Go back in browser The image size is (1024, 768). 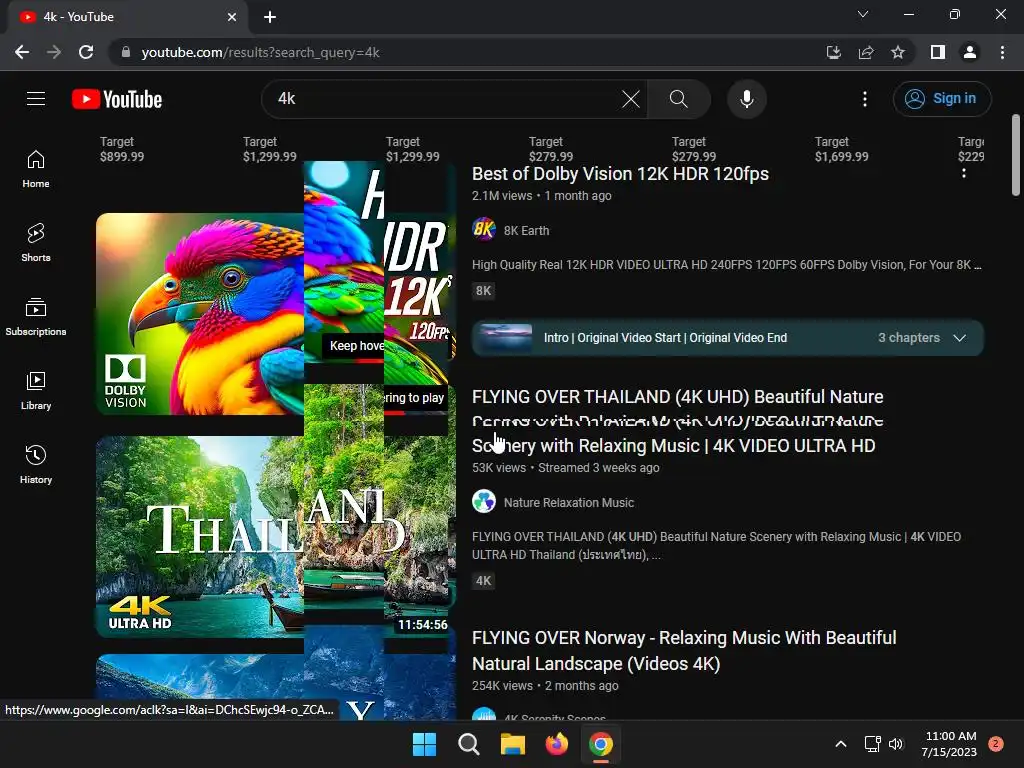point(22,52)
